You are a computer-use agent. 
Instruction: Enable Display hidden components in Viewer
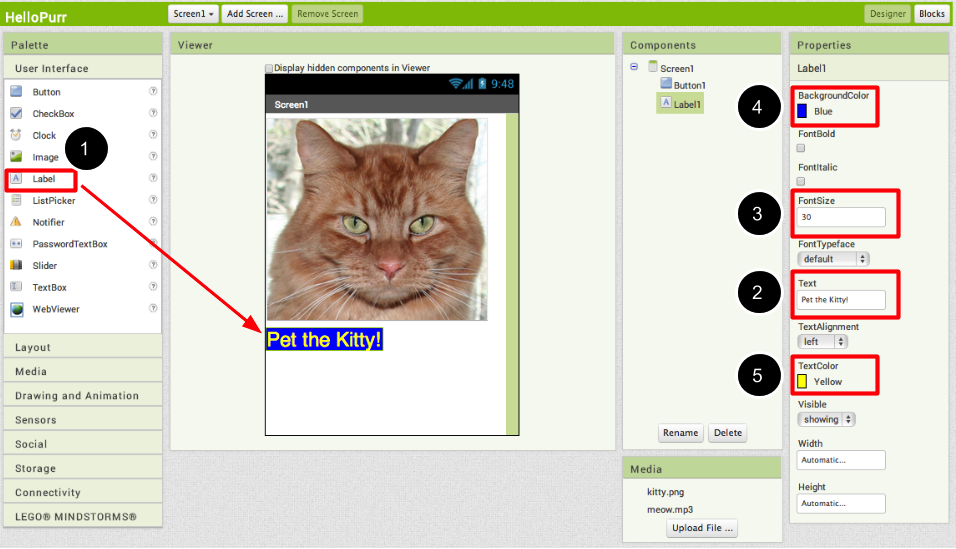click(269, 68)
